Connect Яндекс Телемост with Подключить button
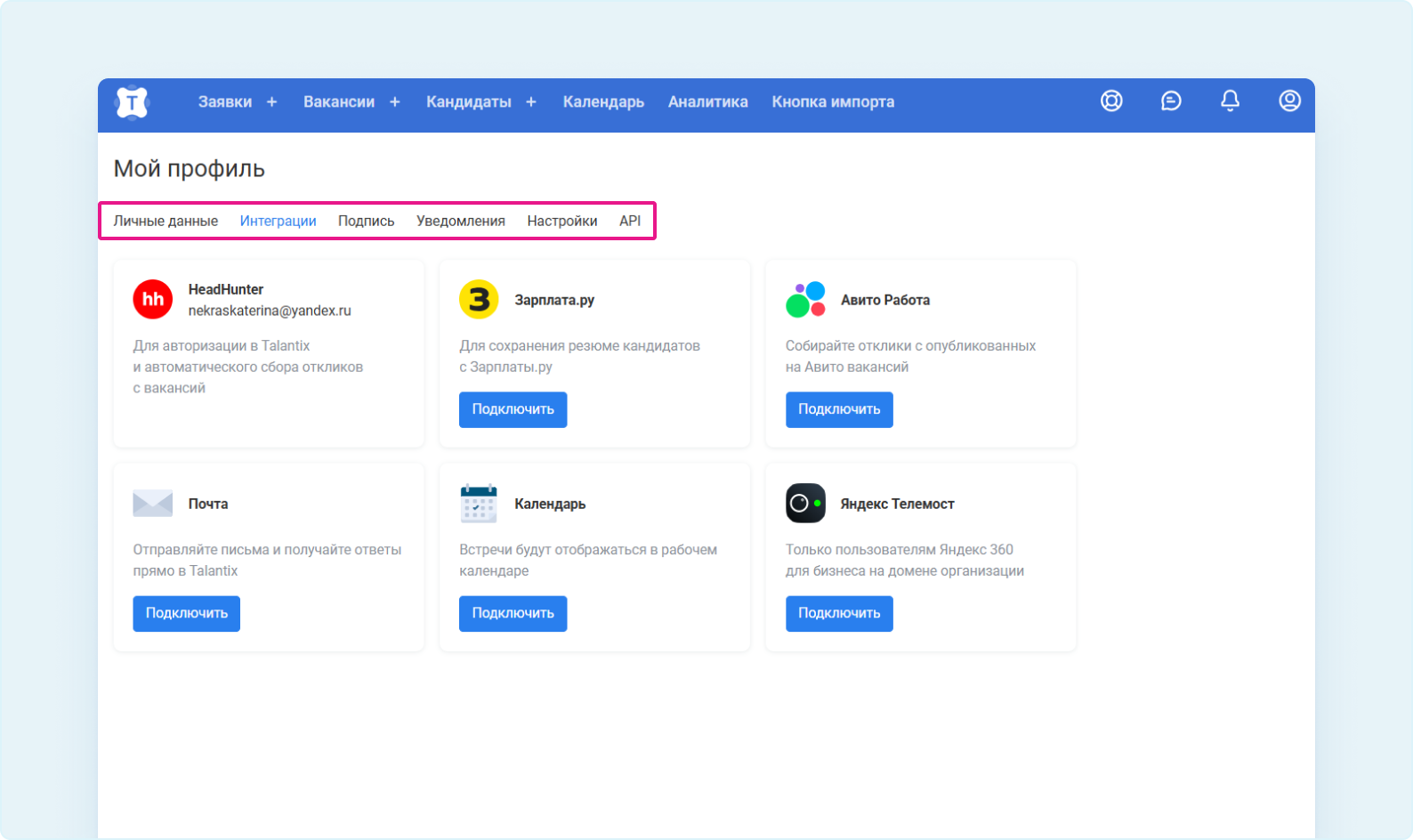The image size is (1413, 840). point(839,613)
